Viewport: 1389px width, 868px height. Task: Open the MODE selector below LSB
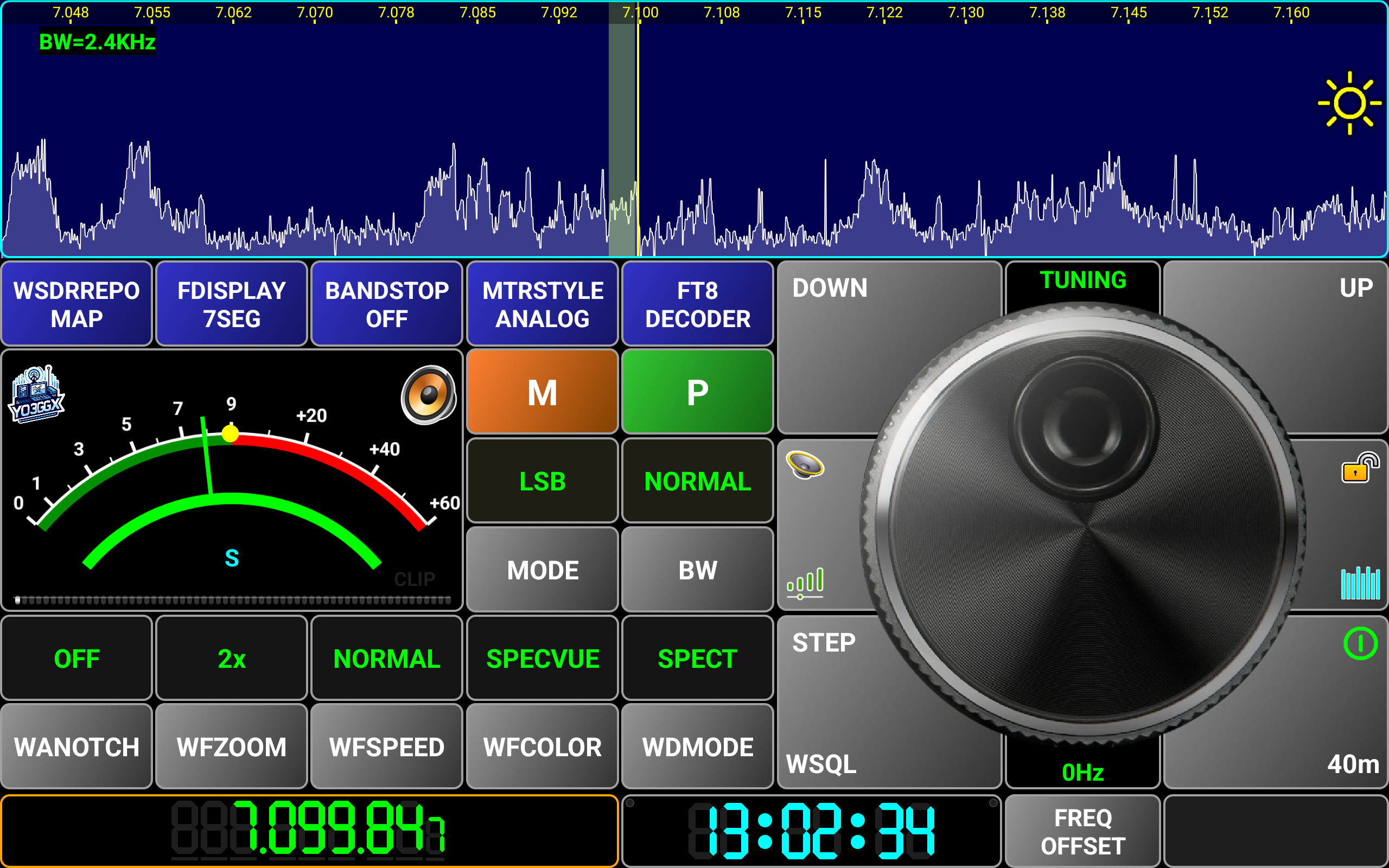(543, 570)
